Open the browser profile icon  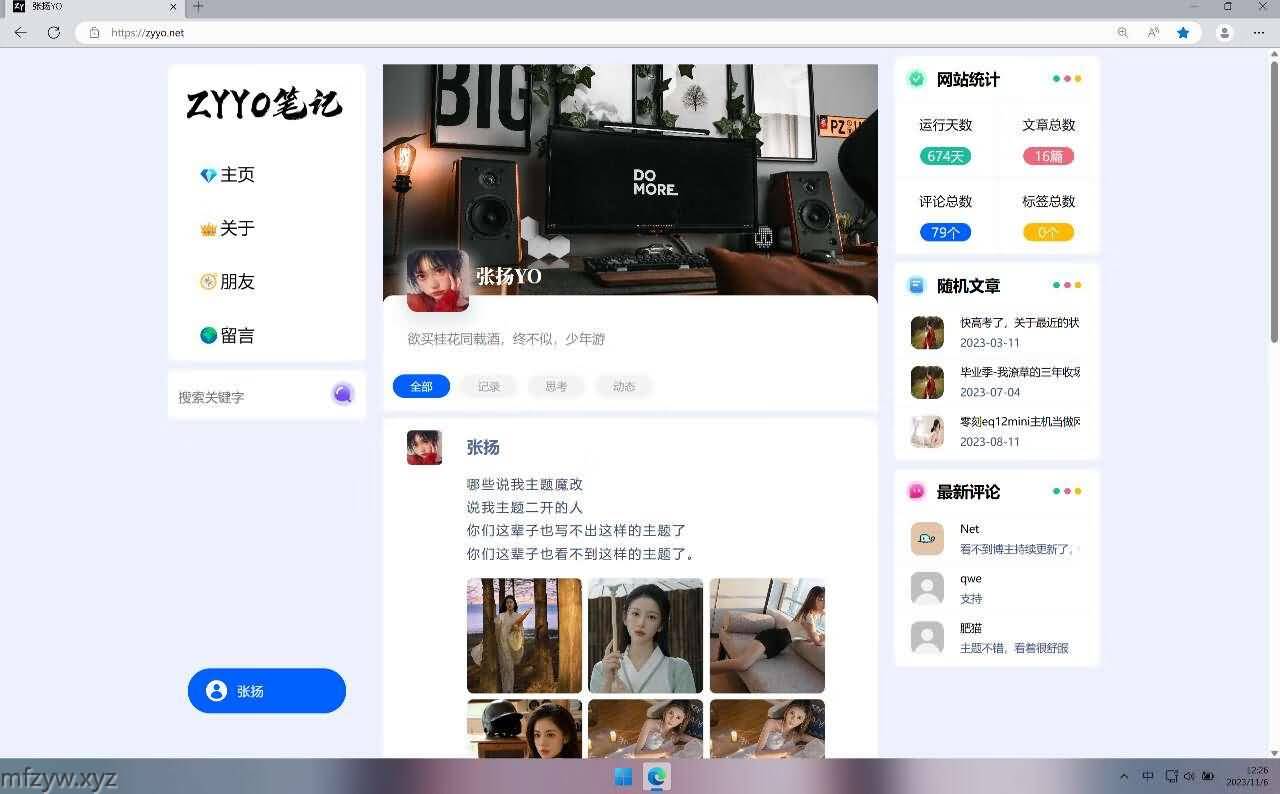pos(1224,33)
